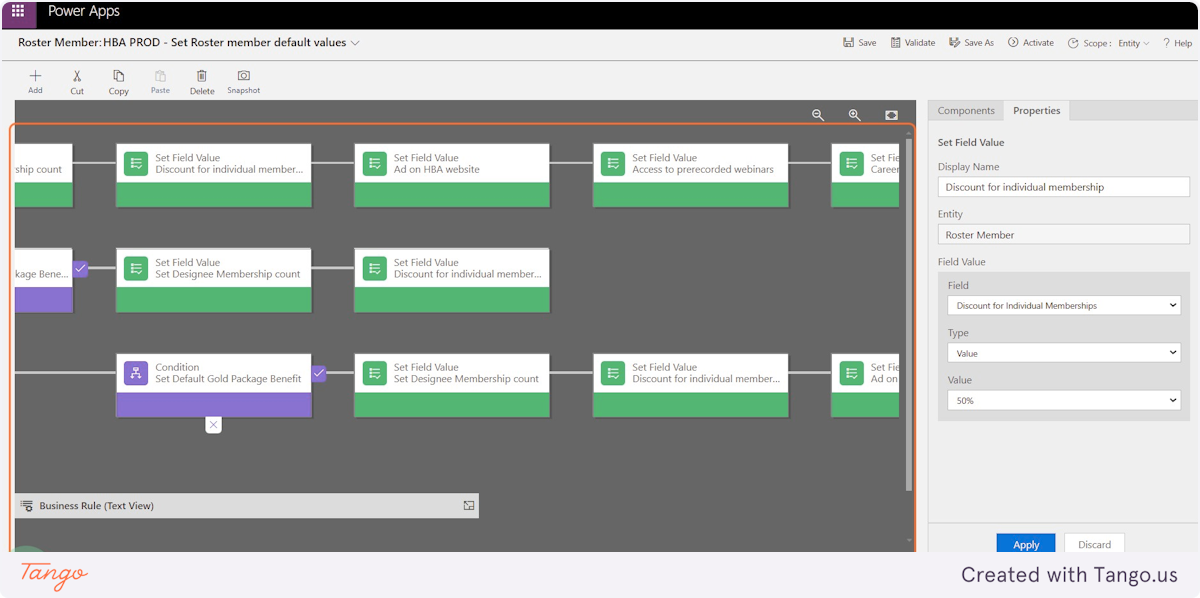This screenshot has height=598, width=1200.
Task: Click the Entity field Roster Member
Action: click(1063, 235)
